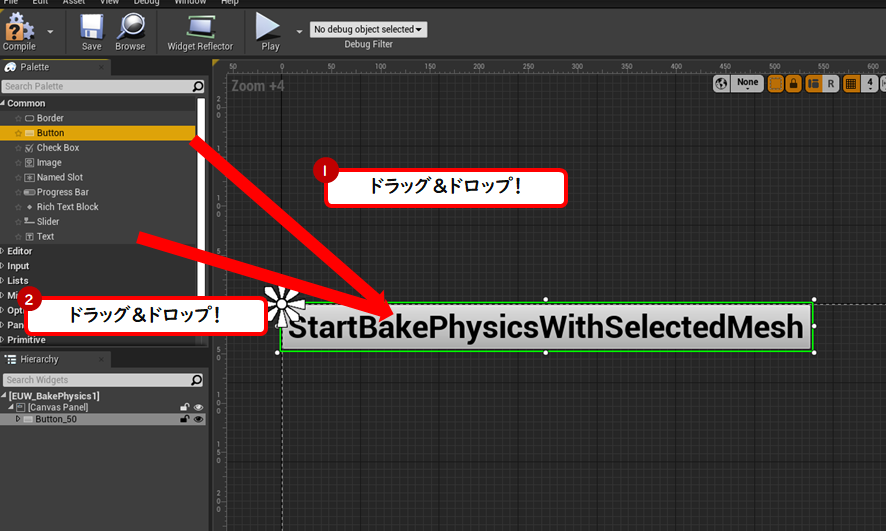Select Text widget in the palette

[x=45, y=236]
